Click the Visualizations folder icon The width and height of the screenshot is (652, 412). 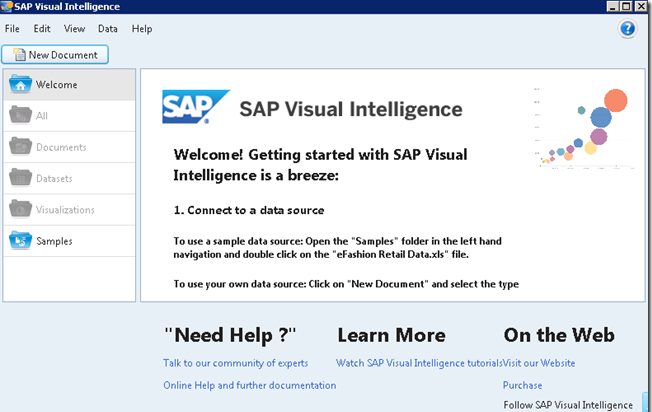pos(20,209)
